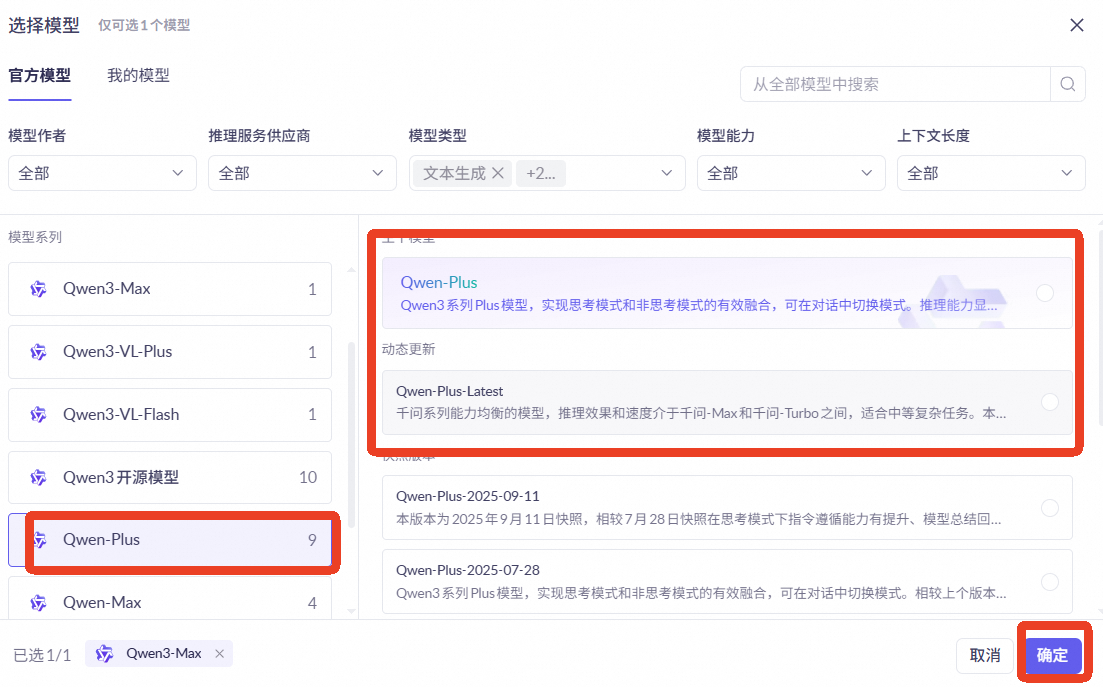Select the Qwen3开源模型 series
This screenshot has width=1103, height=687.
pyautogui.click(x=170, y=477)
